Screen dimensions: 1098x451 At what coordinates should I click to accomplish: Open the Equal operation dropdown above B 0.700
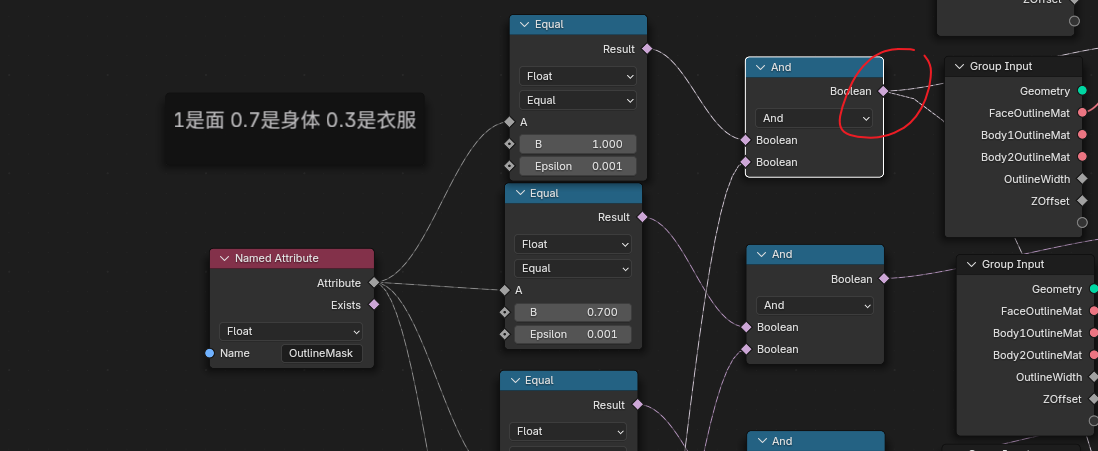tap(573, 268)
